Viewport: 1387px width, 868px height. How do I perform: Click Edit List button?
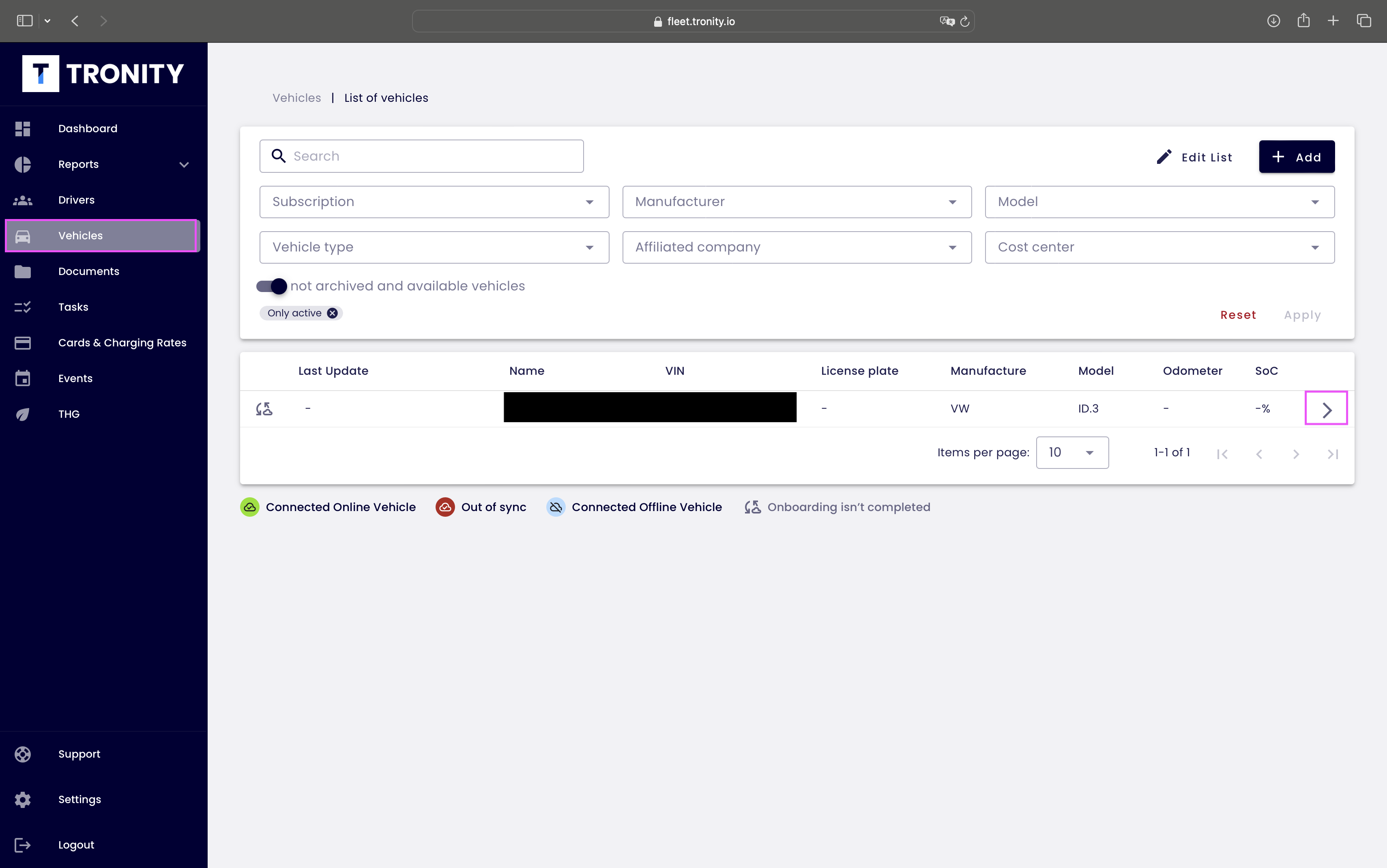click(1194, 157)
